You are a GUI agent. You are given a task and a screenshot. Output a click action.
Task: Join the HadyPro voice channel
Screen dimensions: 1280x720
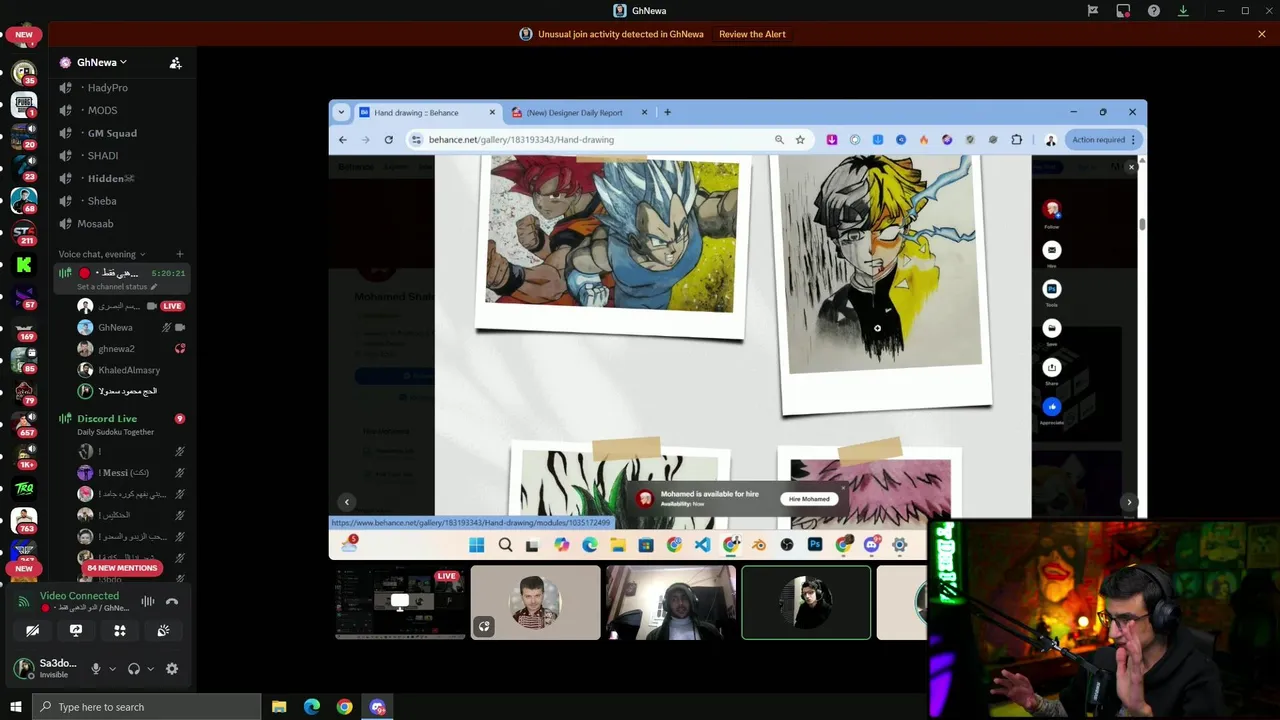coord(121,88)
